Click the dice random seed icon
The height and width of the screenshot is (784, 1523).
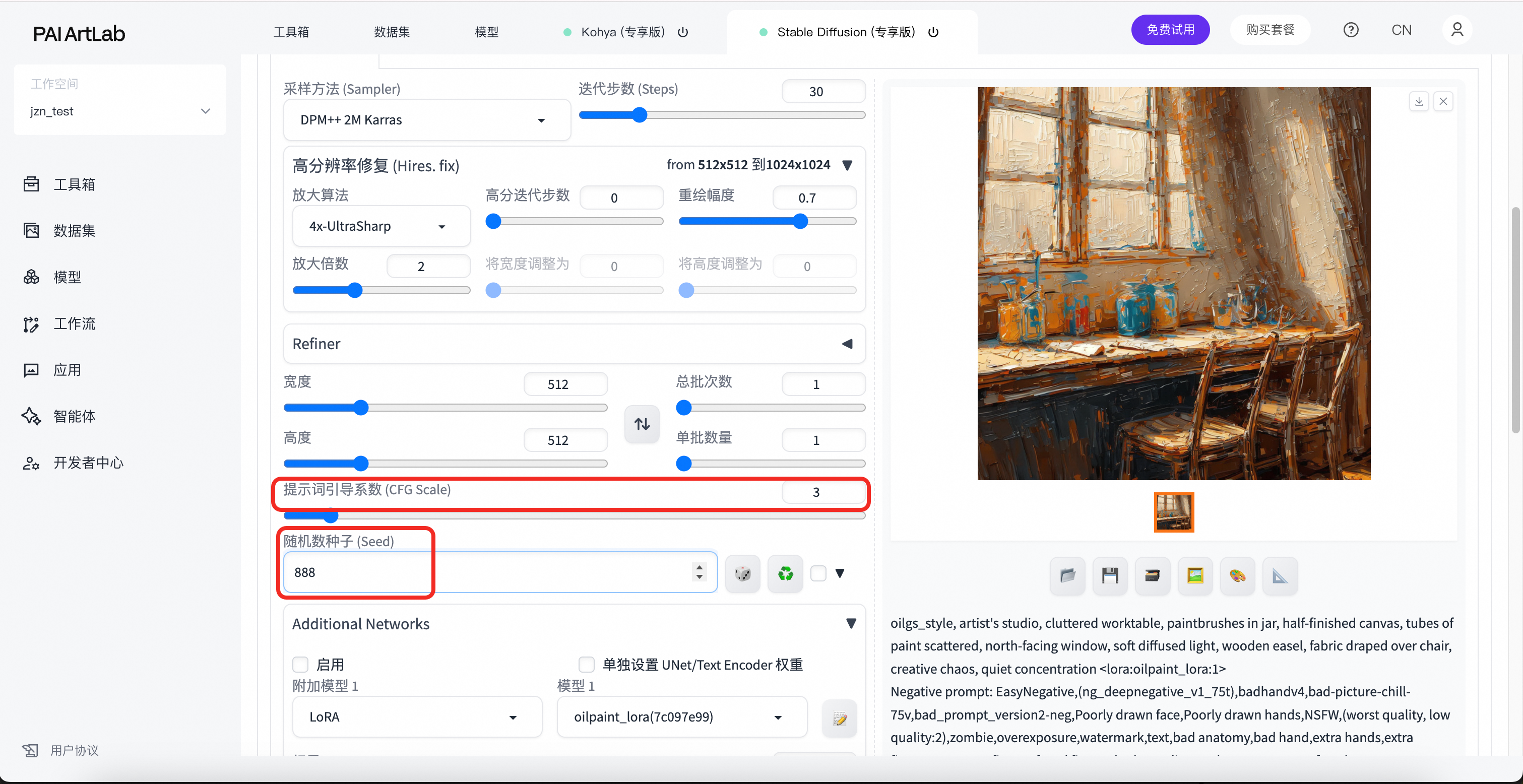point(742,573)
